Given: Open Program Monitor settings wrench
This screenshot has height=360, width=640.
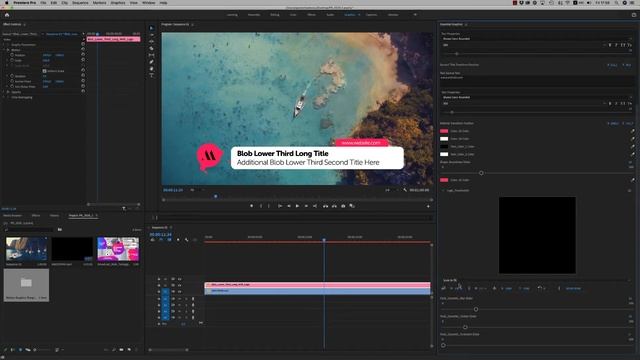Looking at the screenshot, I should [405, 190].
